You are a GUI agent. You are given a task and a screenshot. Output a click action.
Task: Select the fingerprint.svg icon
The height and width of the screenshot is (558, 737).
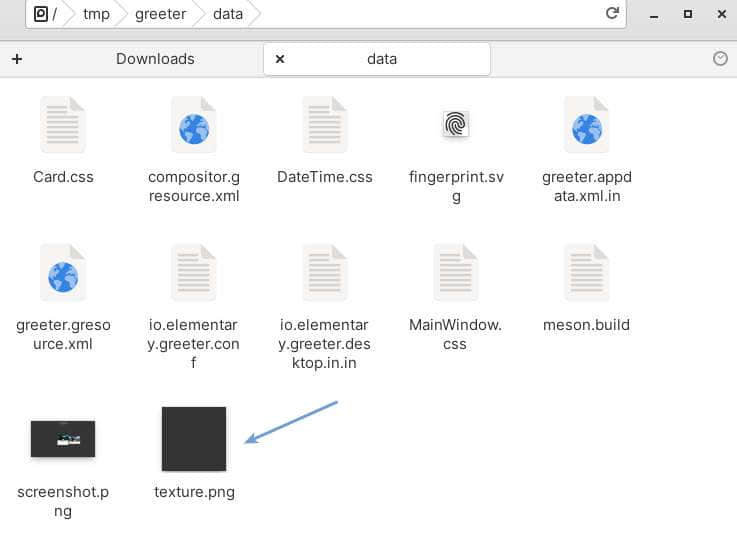pyautogui.click(x=455, y=124)
